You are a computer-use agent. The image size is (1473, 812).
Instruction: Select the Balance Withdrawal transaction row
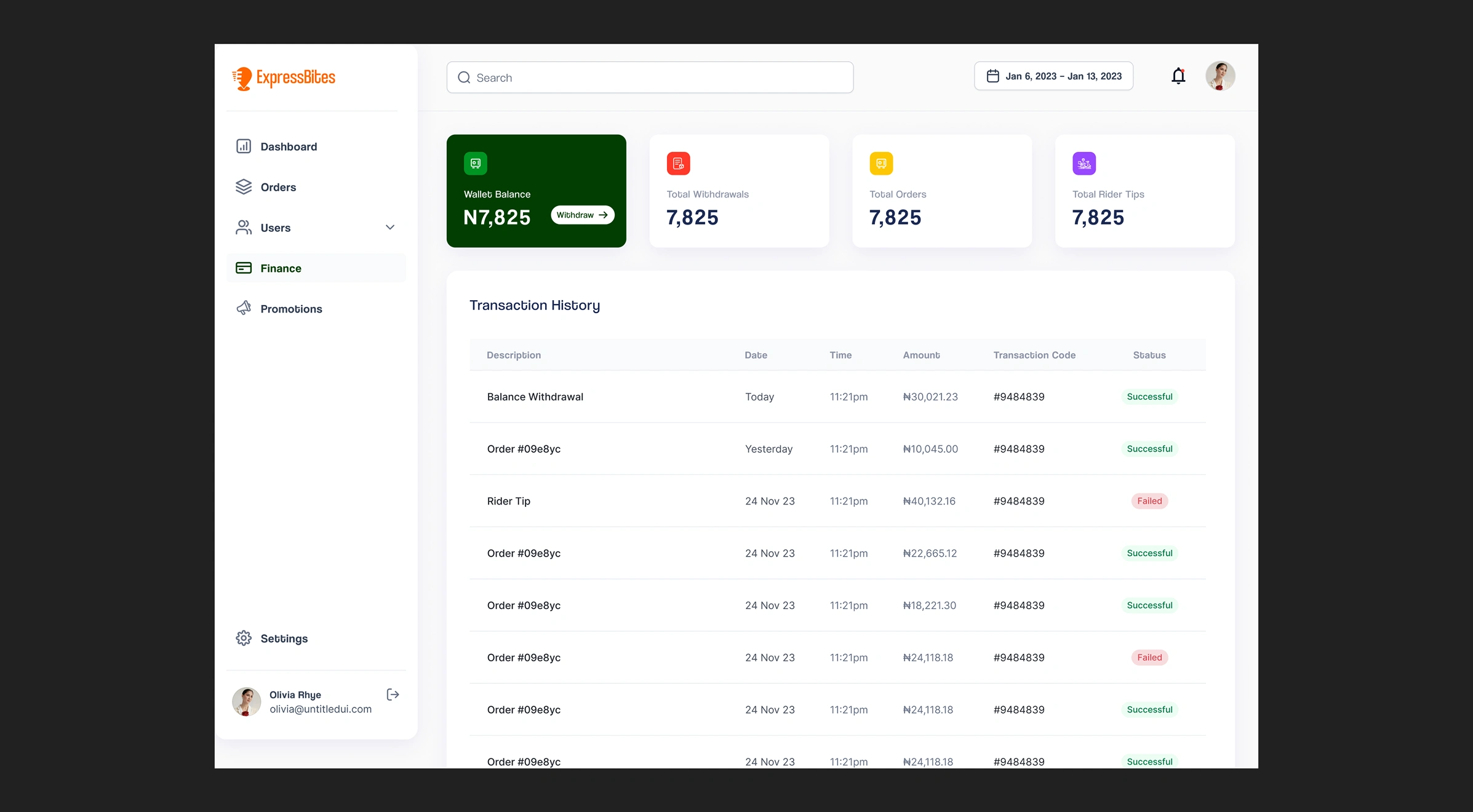[535, 397]
